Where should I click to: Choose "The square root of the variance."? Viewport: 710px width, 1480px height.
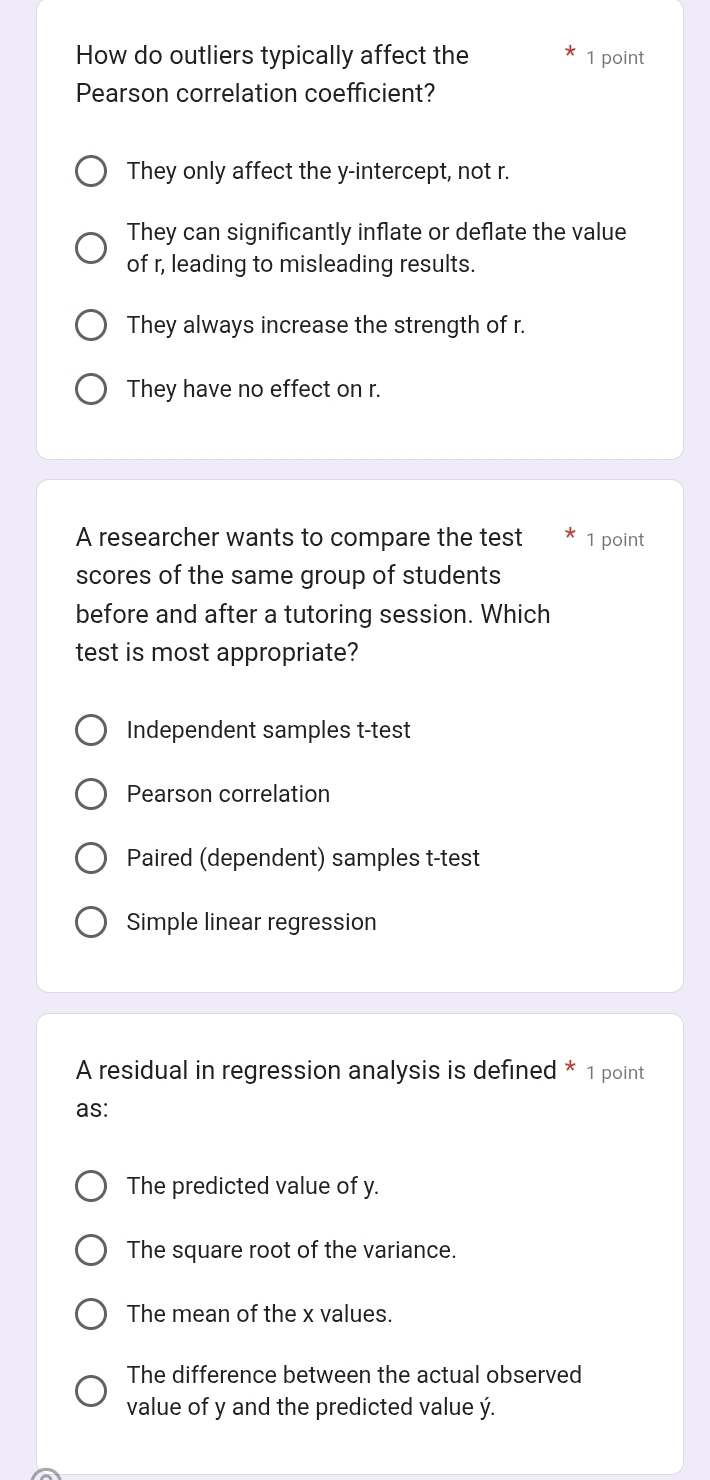(x=91, y=1250)
